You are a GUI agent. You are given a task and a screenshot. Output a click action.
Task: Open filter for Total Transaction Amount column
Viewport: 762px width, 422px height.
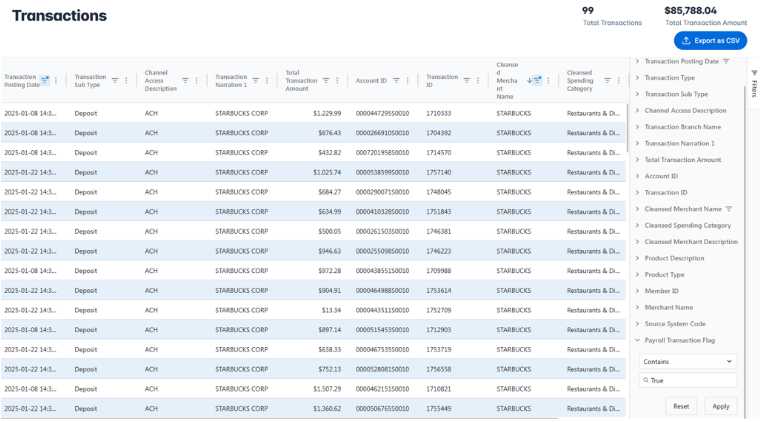(325, 80)
